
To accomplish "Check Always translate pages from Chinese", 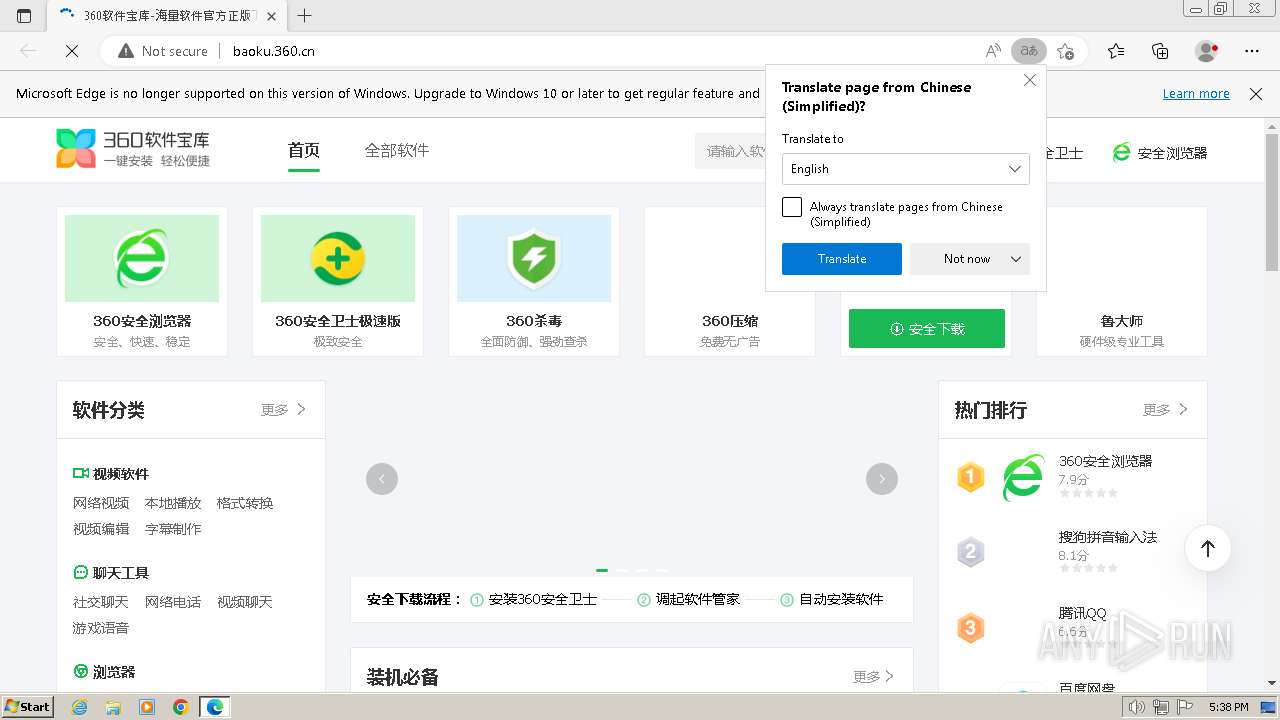I will coord(792,207).
